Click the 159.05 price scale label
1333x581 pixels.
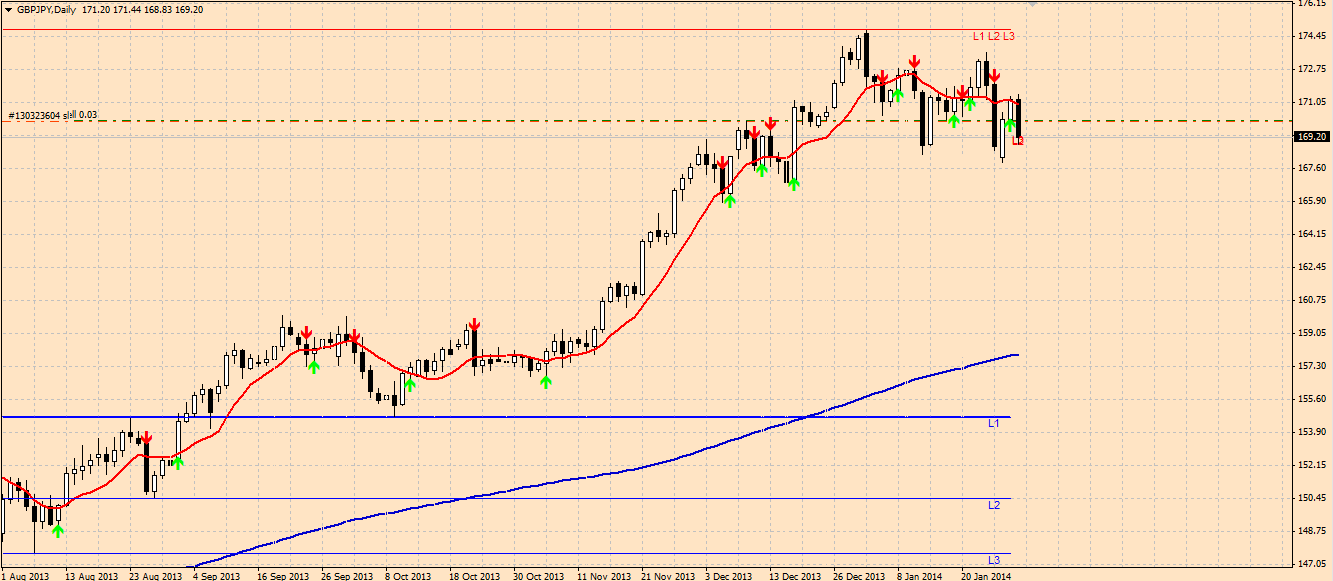click(x=1311, y=333)
